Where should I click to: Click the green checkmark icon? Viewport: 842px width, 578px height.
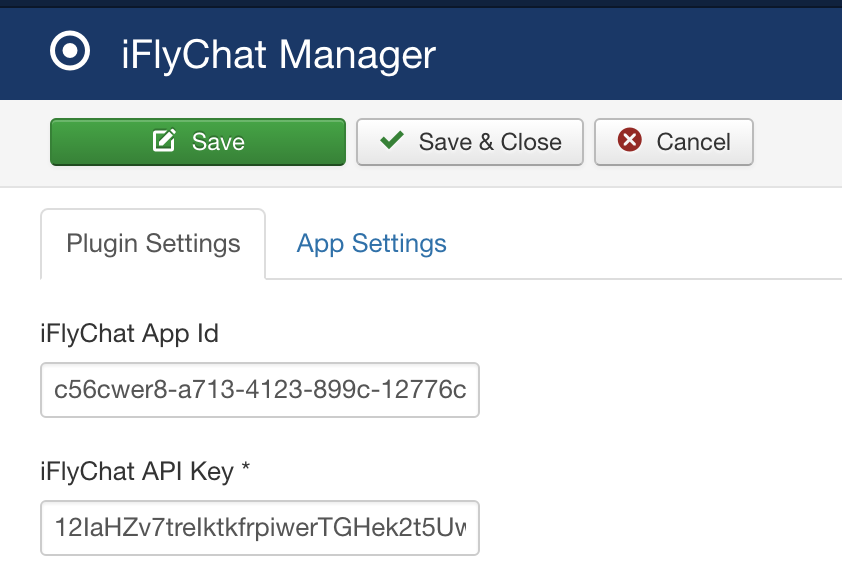(x=392, y=140)
